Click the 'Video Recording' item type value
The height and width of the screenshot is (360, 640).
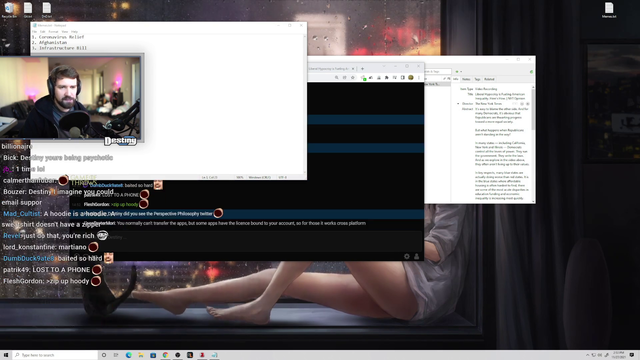tap(486, 89)
